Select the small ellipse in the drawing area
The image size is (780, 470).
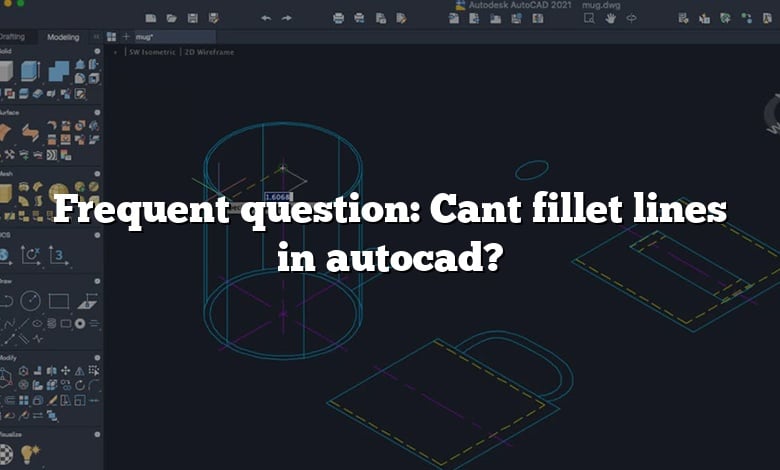tap(532, 170)
